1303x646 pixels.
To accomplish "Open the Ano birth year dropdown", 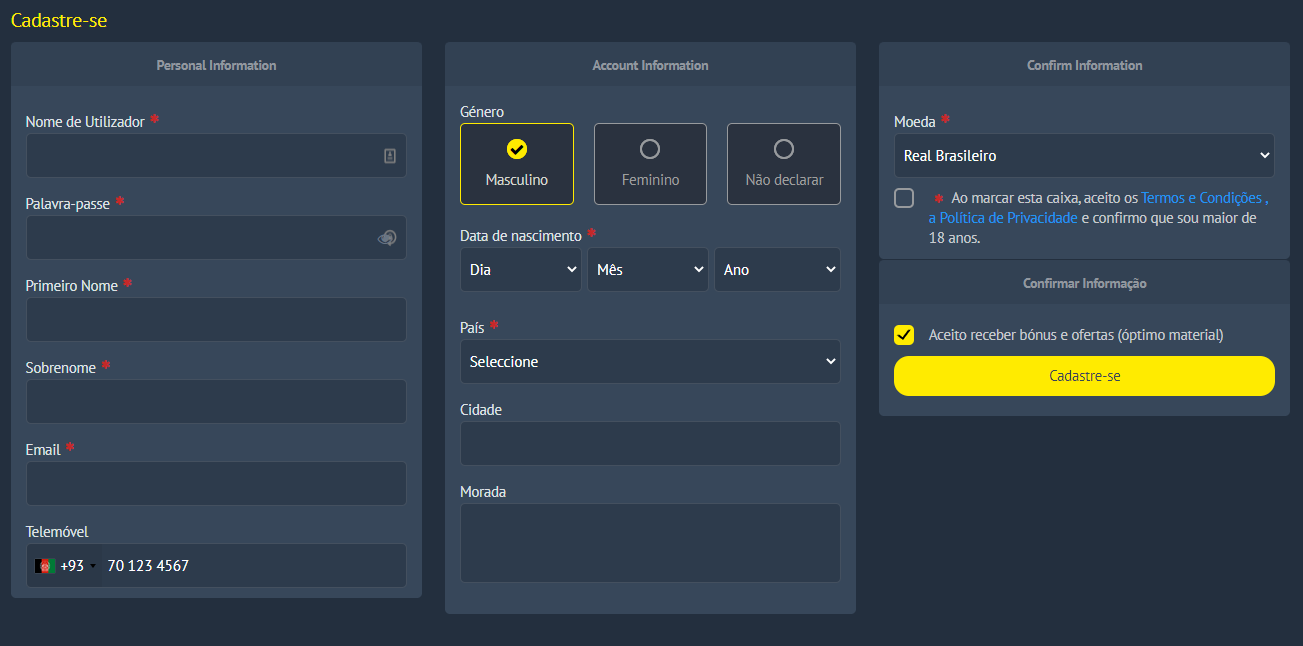I will 777,270.
